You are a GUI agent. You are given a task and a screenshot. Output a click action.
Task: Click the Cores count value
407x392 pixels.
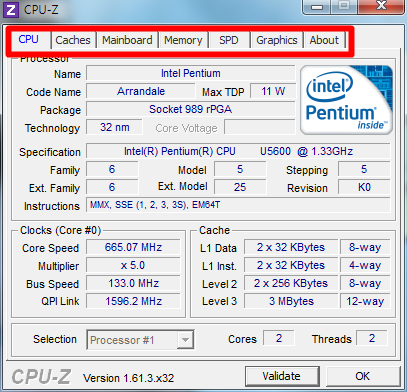279,338
